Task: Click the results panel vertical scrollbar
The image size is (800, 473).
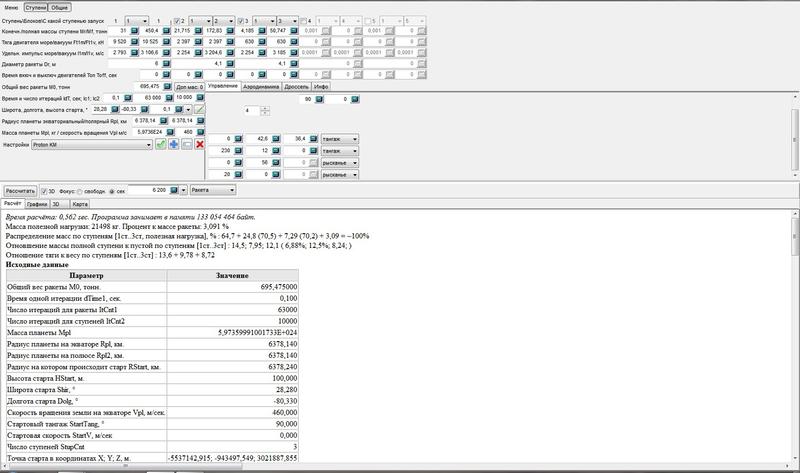Action: [795, 337]
